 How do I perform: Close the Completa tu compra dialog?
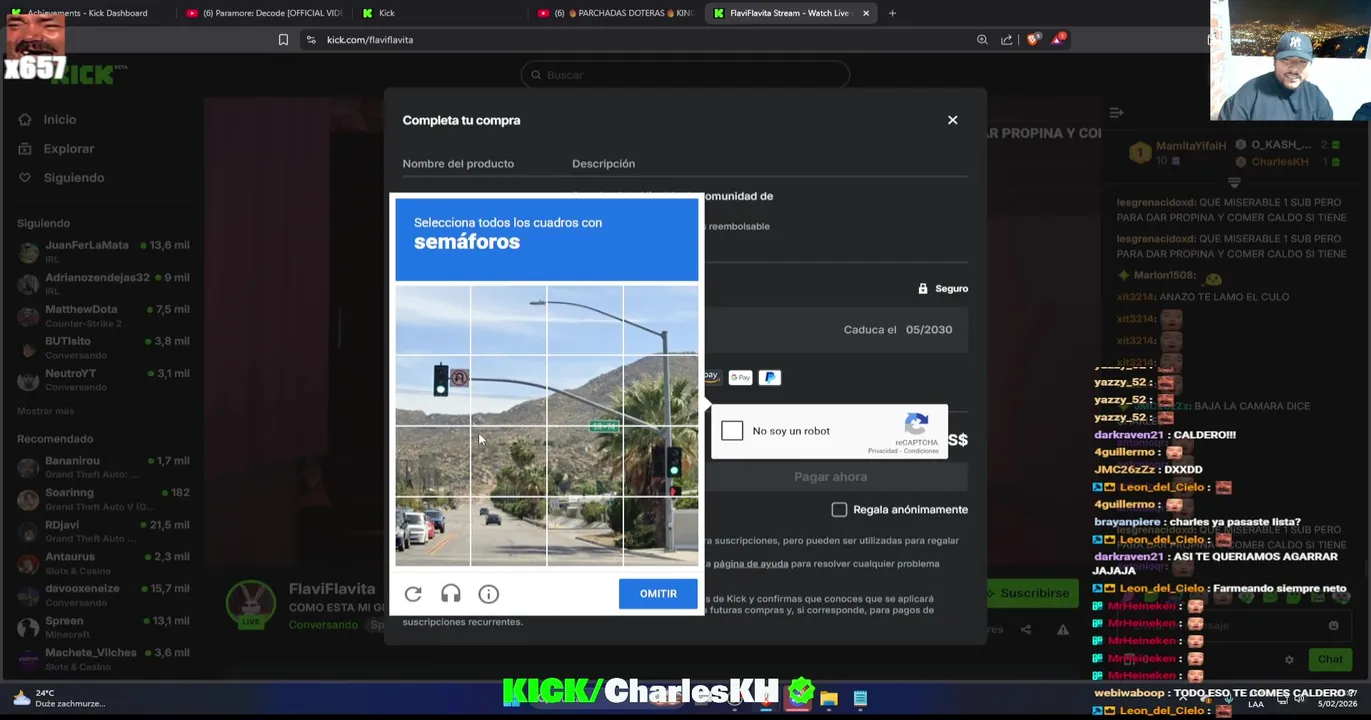coord(952,120)
